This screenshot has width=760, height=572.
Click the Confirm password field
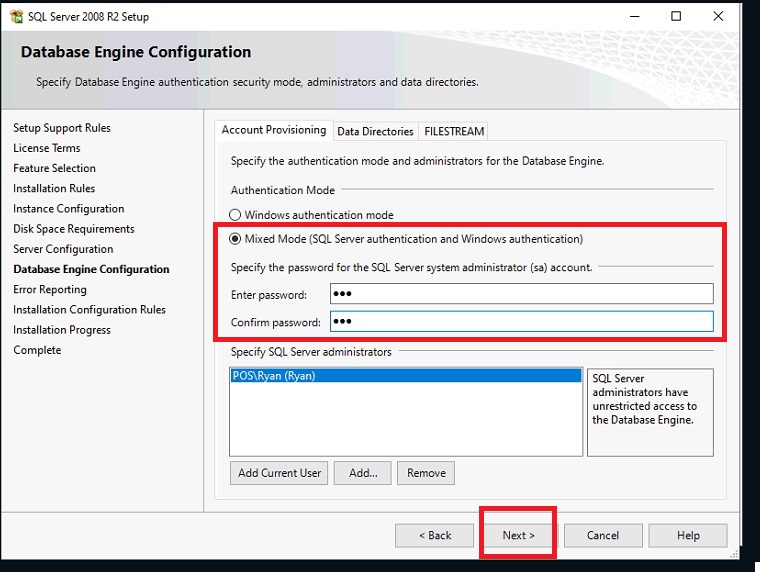pos(521,322)
